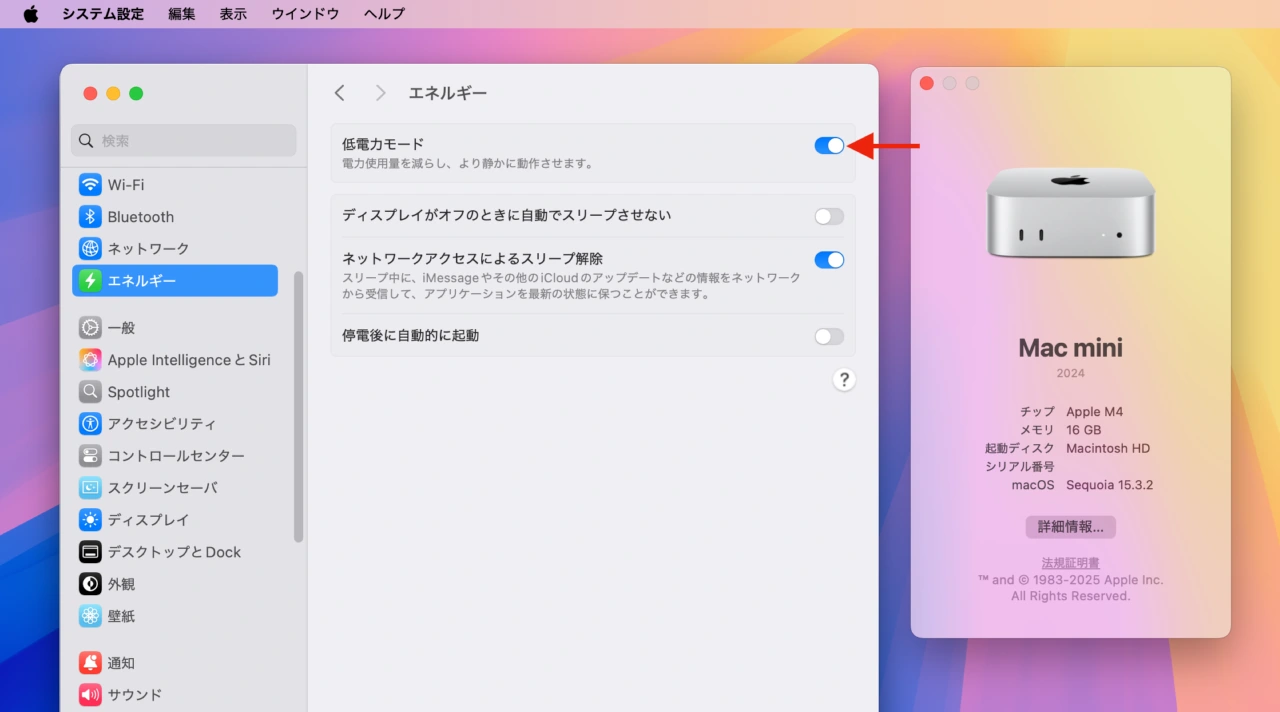This screenshot has height=712, width=1280.
Task: Open the 法規証明書 link
Action: pos(1070,563)
